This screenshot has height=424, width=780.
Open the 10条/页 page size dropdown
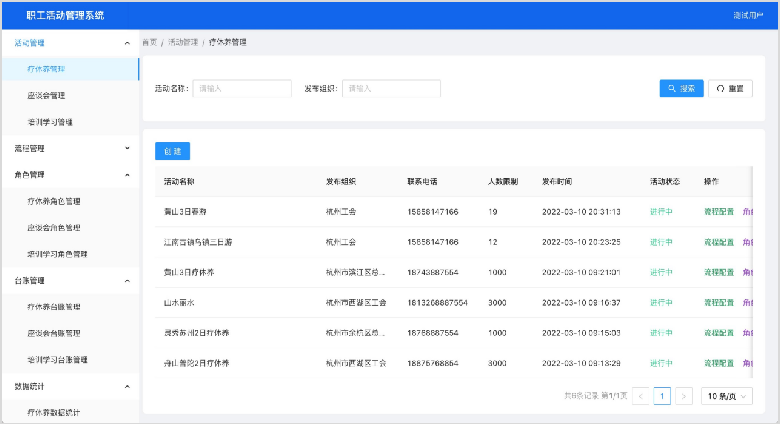pyautogui.click(x=726, y=396)
